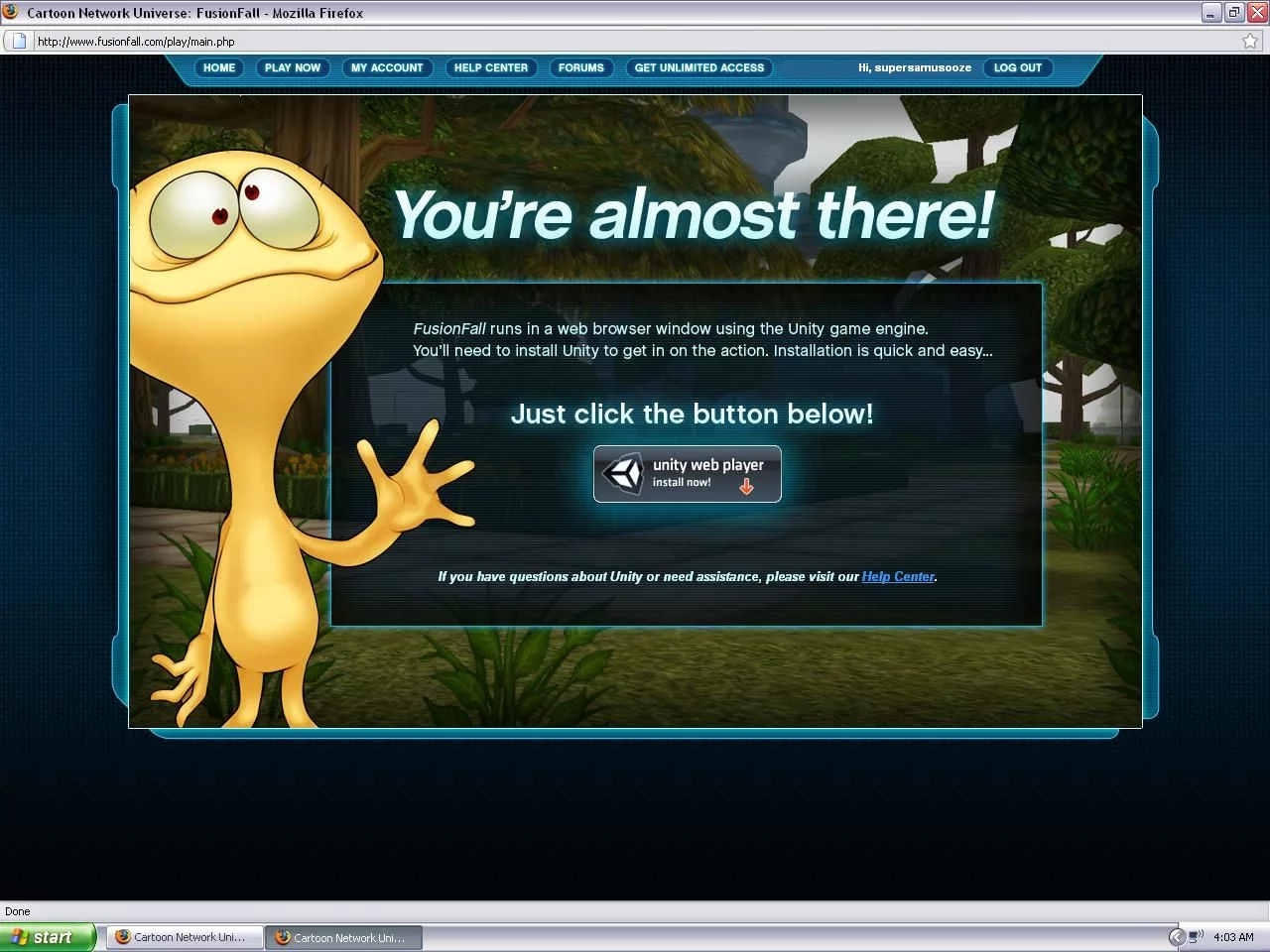The image size is (1270, 952).
Task: Click the red download arrow on the Unity button
Action: point(746,486)
